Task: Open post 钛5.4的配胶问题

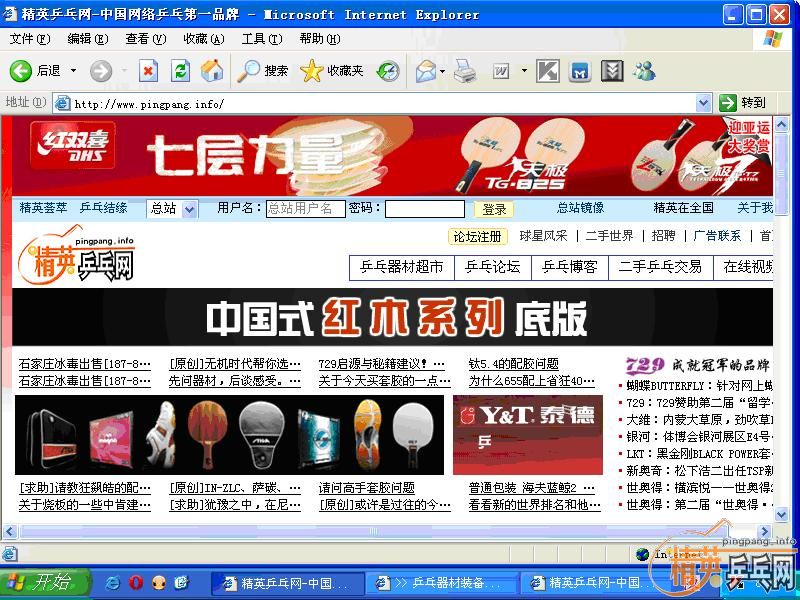Action: click(x=514, y=364)
